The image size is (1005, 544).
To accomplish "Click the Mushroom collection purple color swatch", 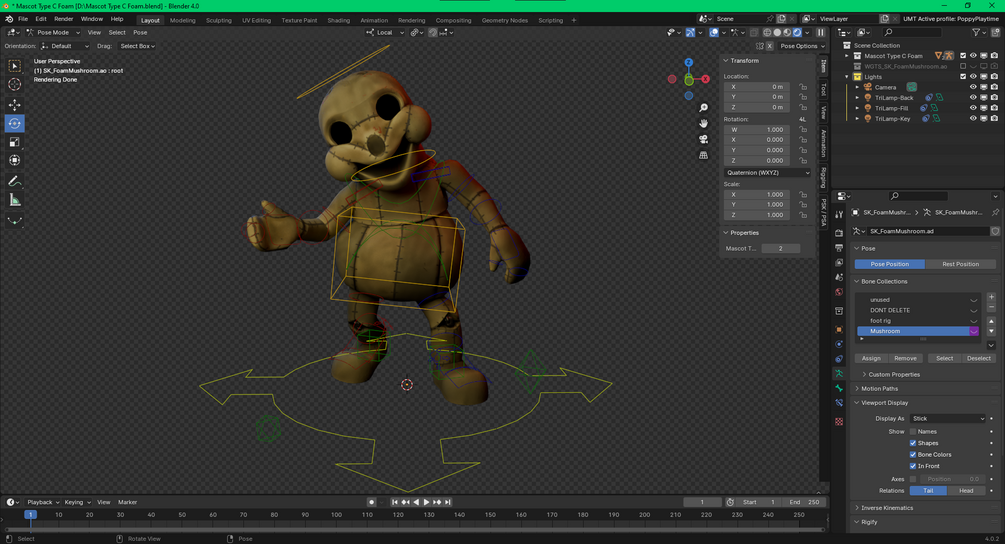I will coord(973,331).
